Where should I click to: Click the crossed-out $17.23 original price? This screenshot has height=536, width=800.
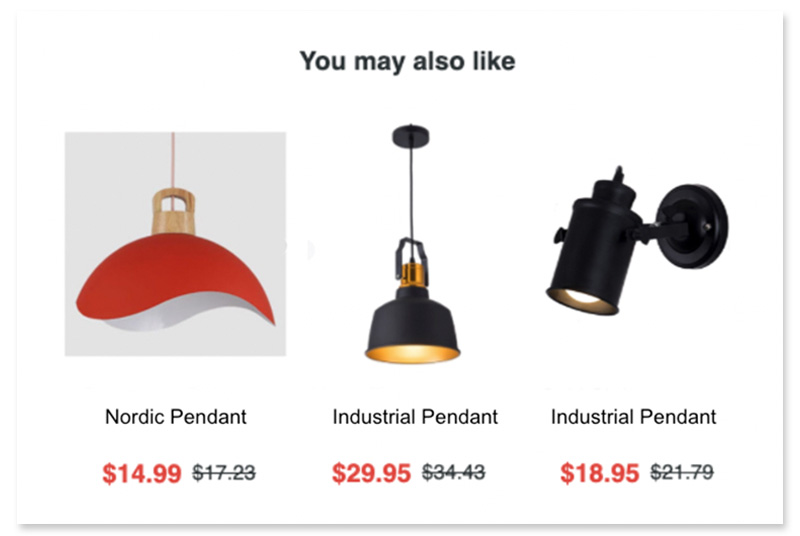click(224, 473)
